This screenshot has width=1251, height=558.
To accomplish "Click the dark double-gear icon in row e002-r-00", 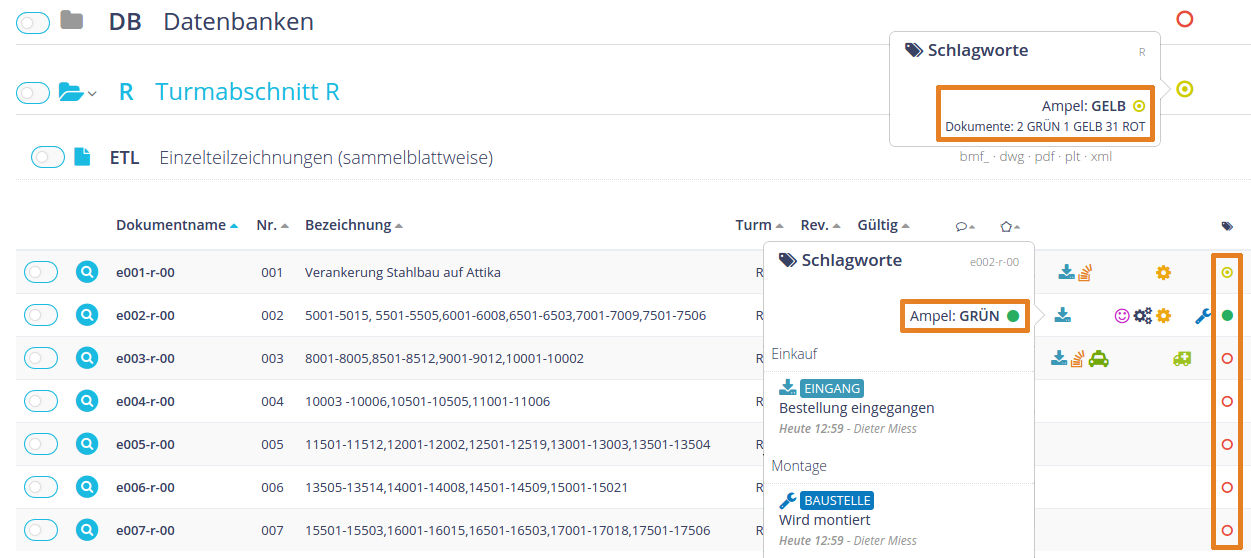I will pos(1143,316).
